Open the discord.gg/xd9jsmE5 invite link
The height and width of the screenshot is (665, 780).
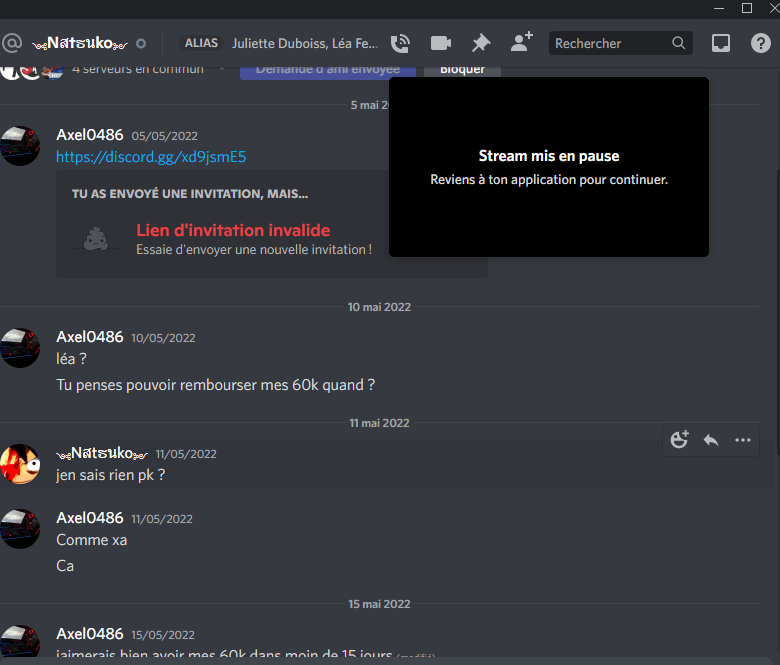pyautogui.click(x=151, y=157)
